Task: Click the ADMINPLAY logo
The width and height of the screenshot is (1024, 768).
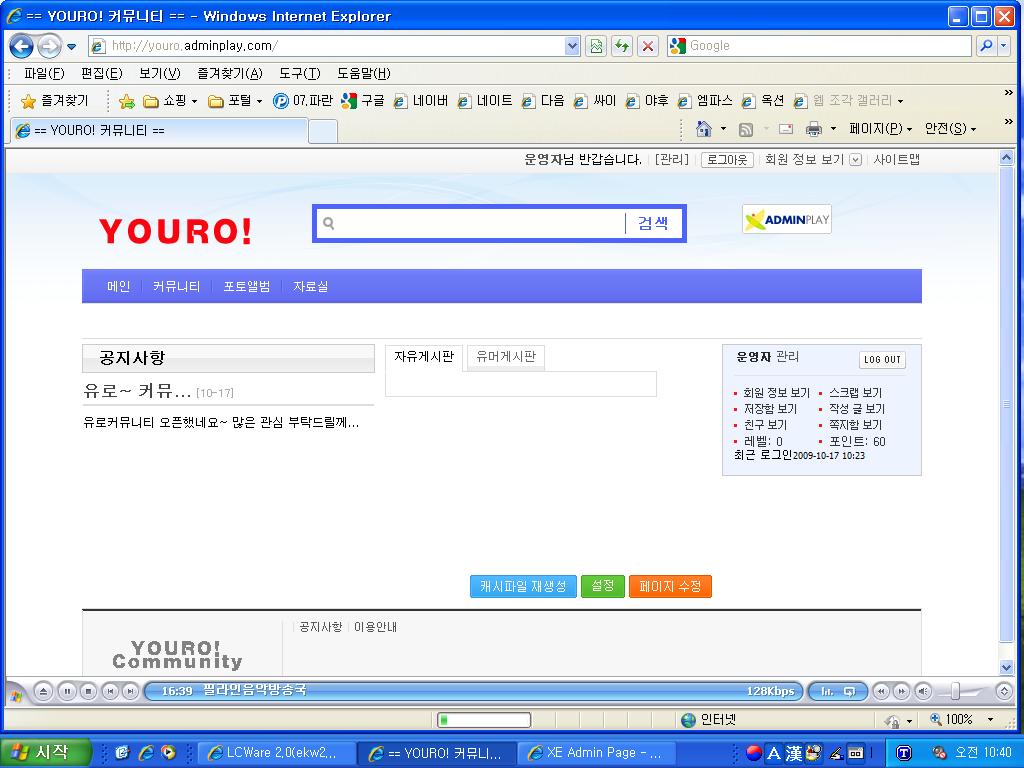Action: 786,219
